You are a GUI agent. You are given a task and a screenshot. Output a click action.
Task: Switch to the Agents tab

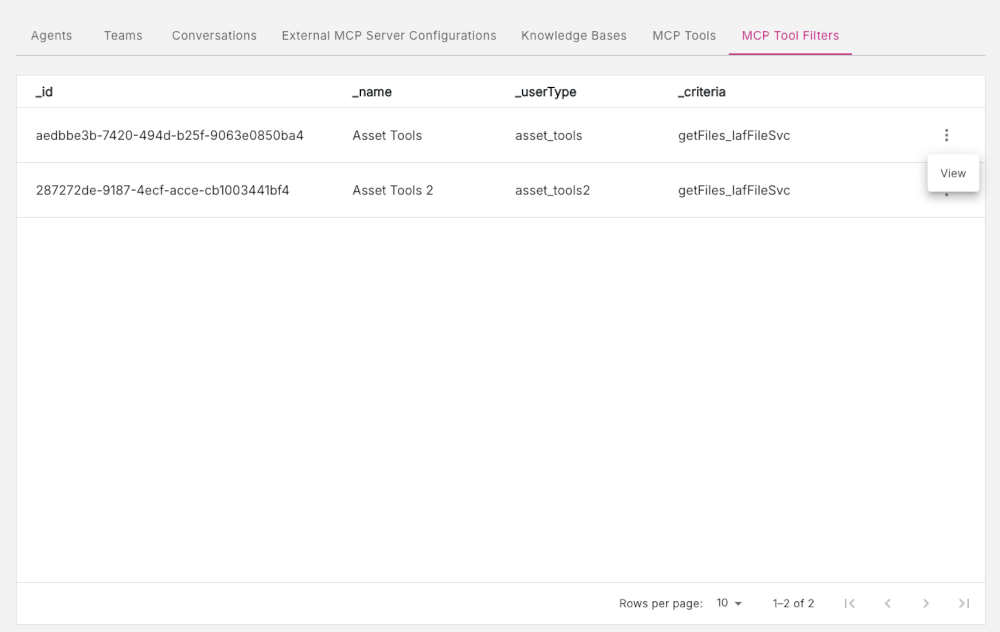tap(52, 36)
